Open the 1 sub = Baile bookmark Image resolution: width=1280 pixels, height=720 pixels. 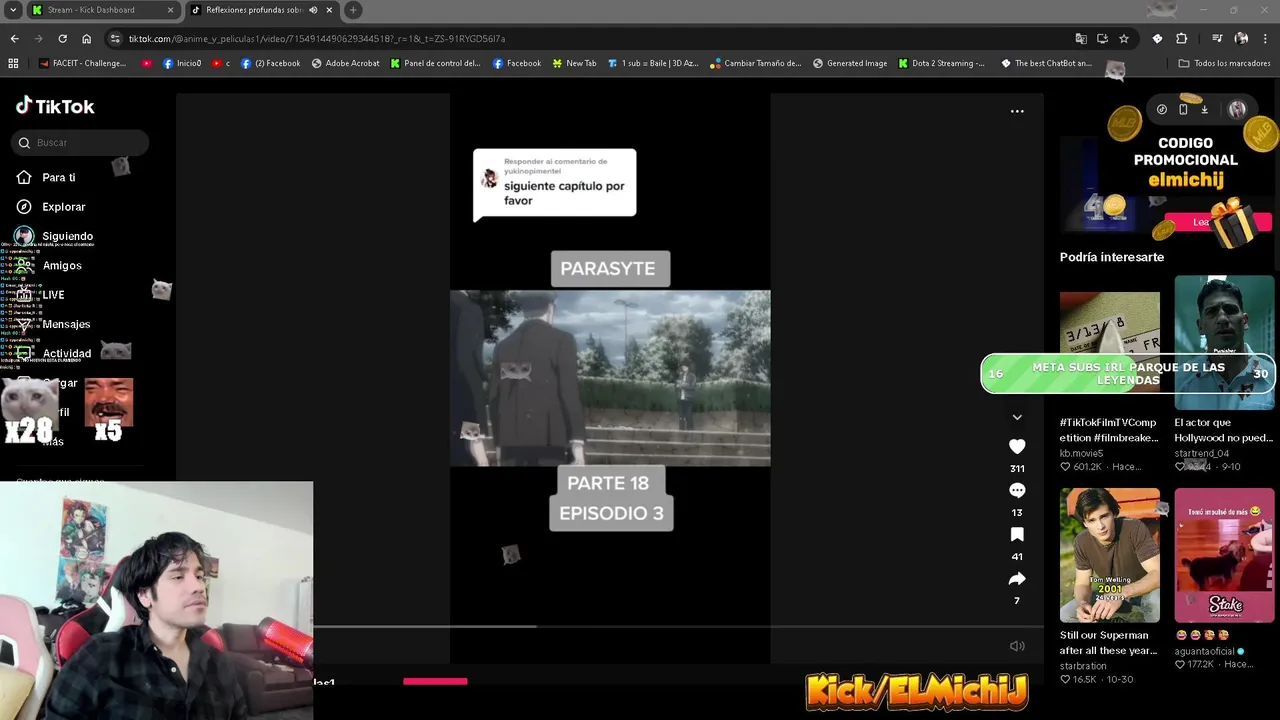tap(653, 63)
